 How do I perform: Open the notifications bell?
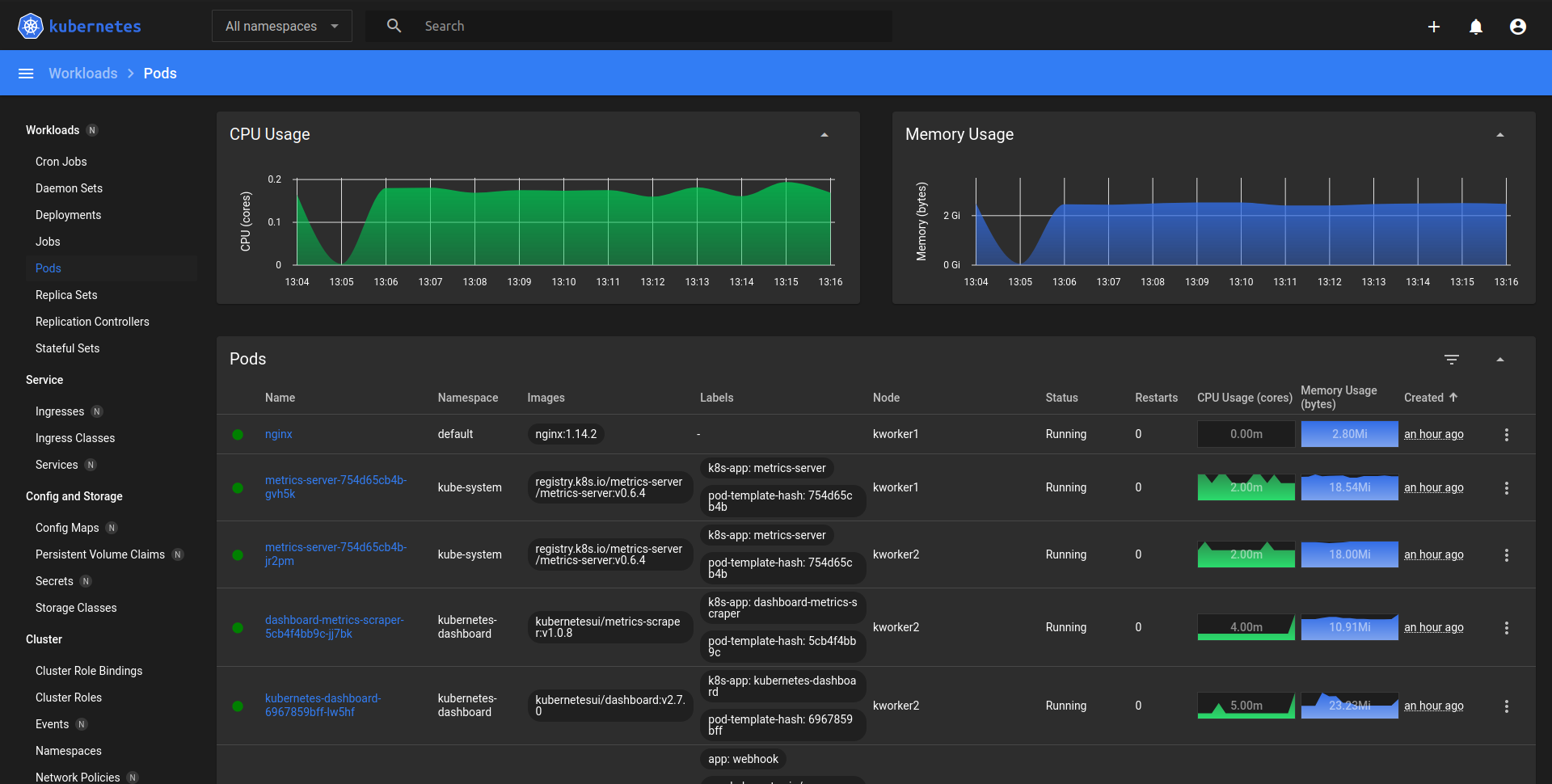coord(1476,27)
